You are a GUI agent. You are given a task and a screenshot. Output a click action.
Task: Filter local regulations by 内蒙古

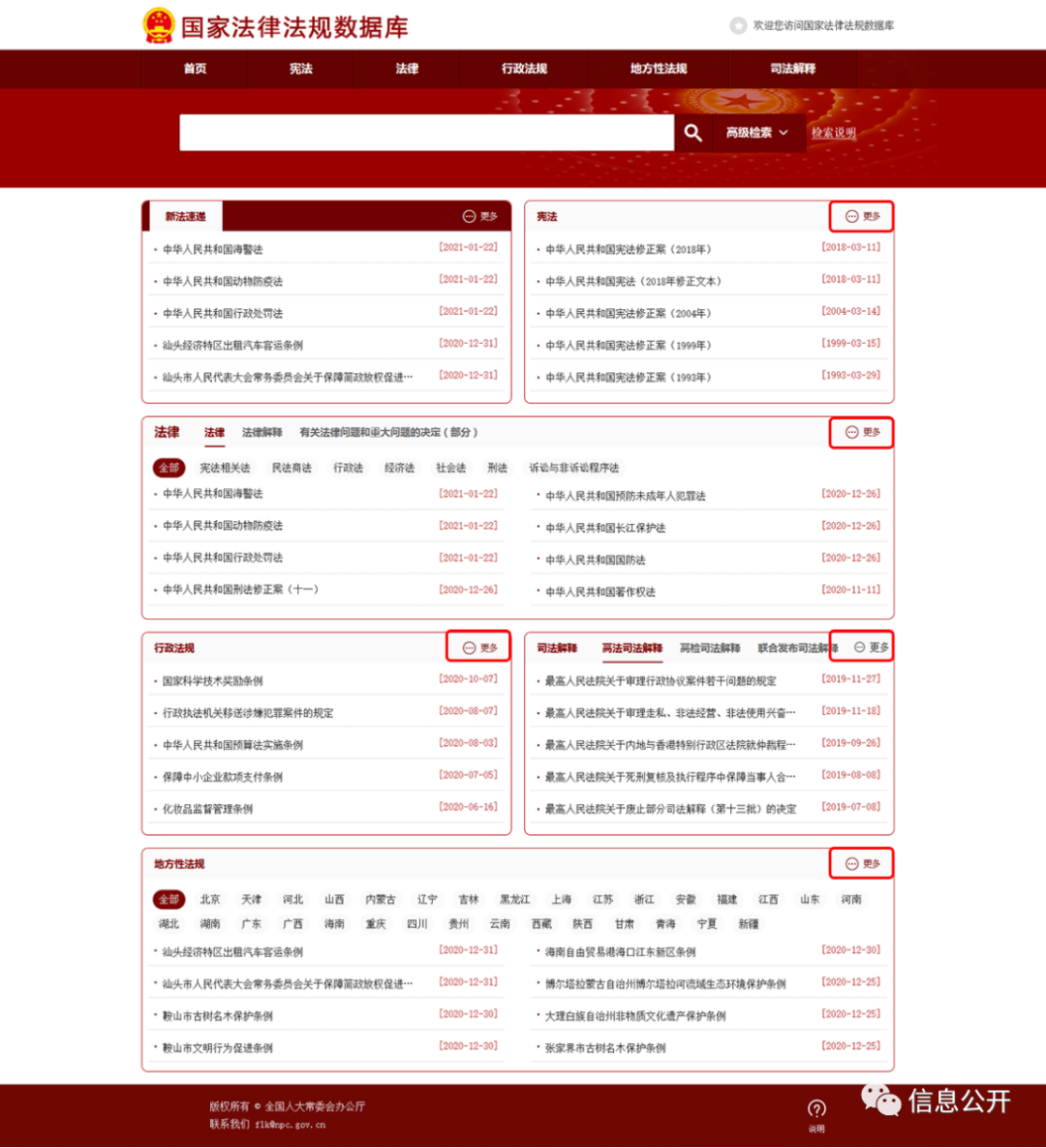click(381, 899)
